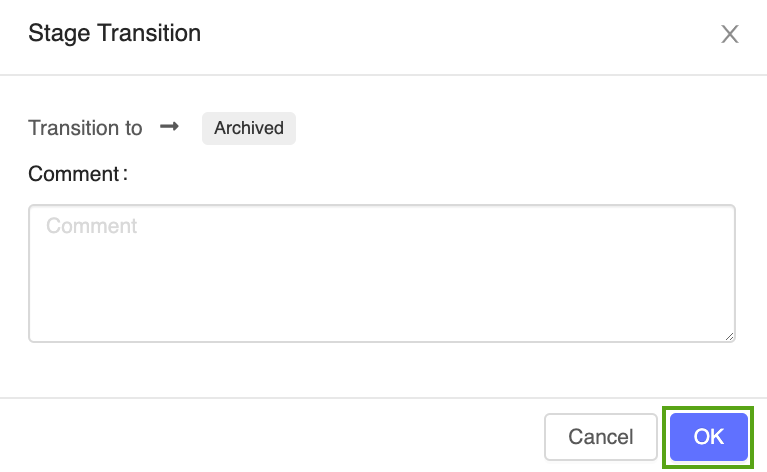Click the OK button
767x472 pixels.
click(x=709, y=437)
